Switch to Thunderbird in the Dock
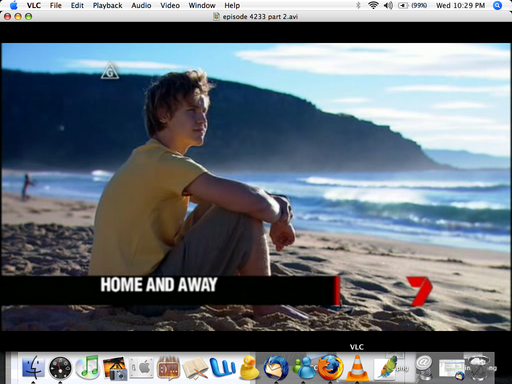This screenshot has width=512, height=384. pos(276,368)
